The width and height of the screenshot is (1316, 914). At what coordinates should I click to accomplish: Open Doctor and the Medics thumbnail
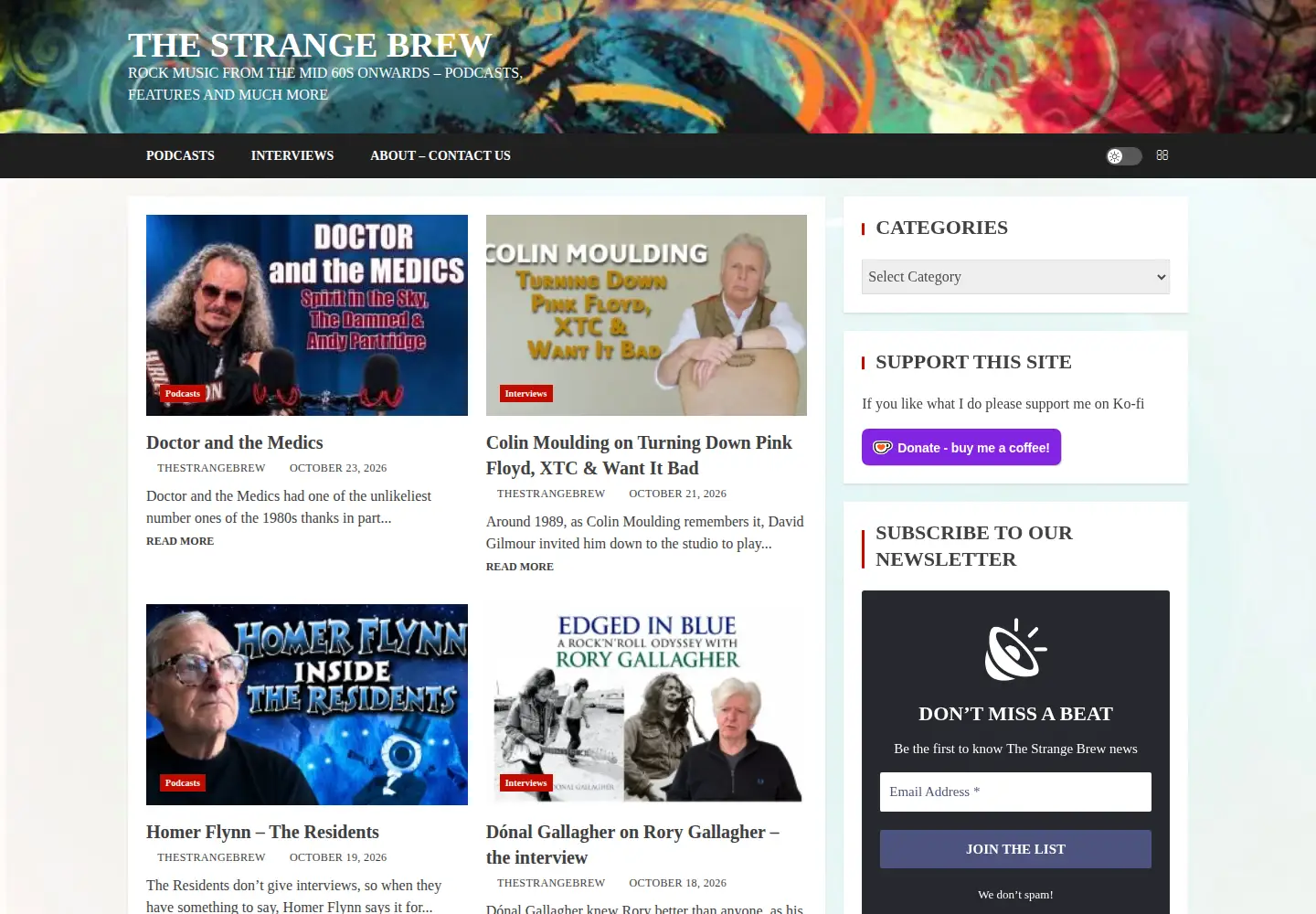307,315
